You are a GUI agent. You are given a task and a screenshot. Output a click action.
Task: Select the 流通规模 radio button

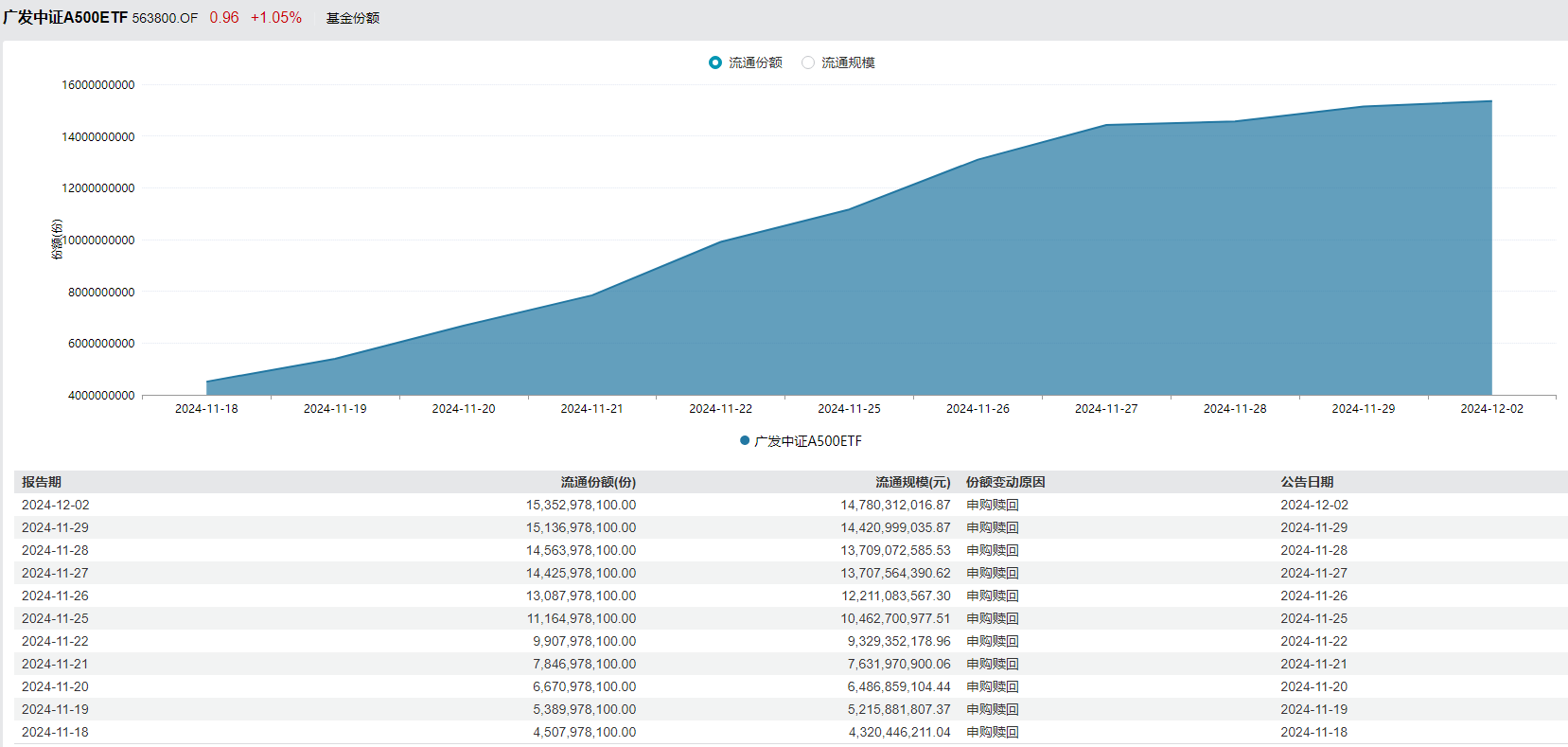coord(808,62)
